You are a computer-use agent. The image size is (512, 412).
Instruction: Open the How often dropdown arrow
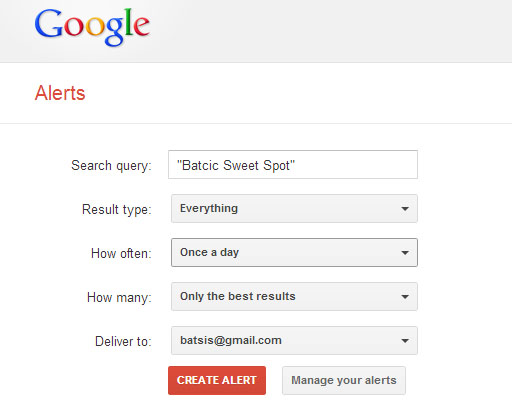click(405, 253)
